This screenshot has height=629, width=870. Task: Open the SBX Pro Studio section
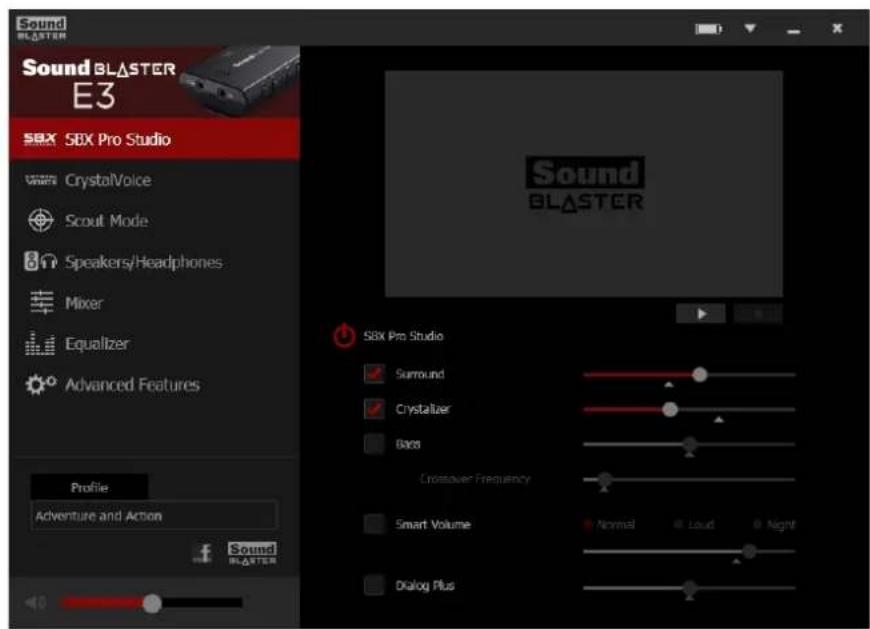pos(154,139)
